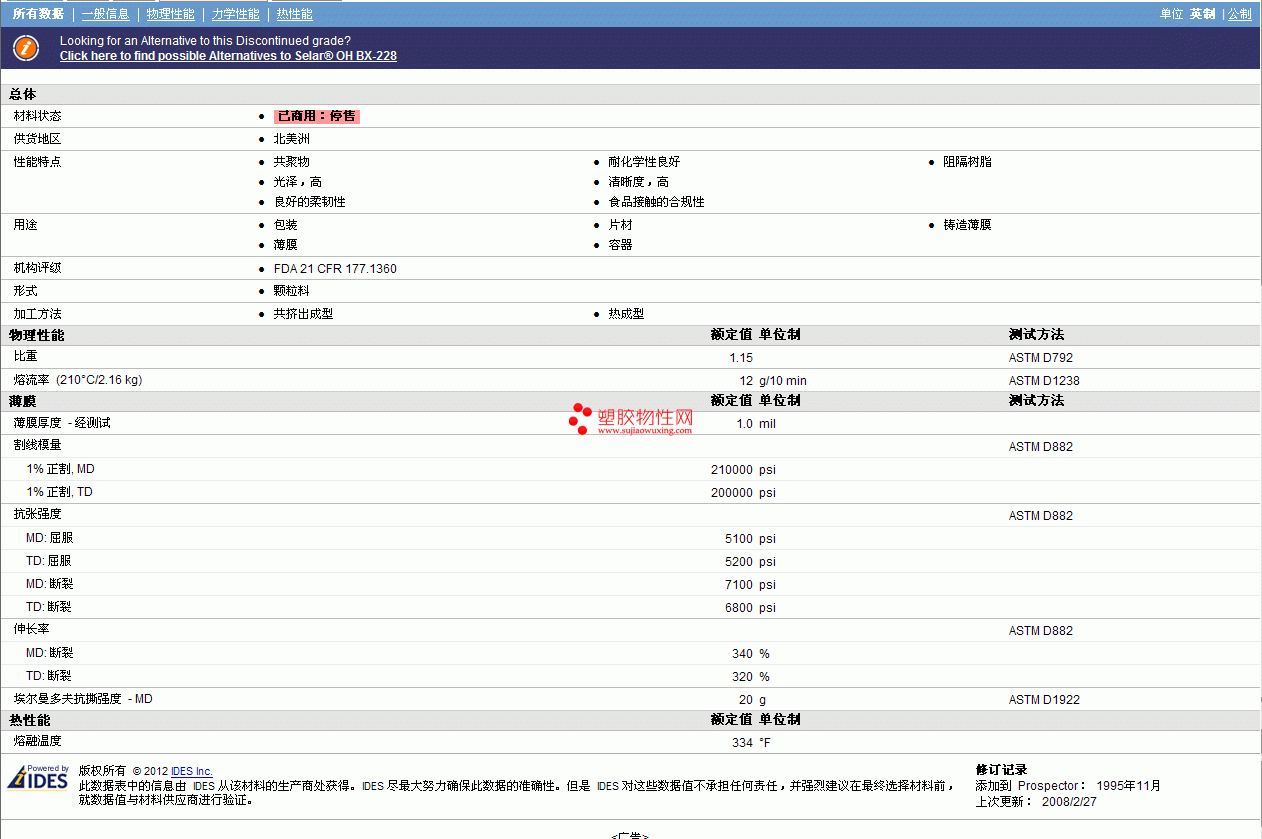Image resolution: width=1262 pixels, height=839 pixels.
Task: Select the 光泽，高 feature
Action: [x=298, y=182]
